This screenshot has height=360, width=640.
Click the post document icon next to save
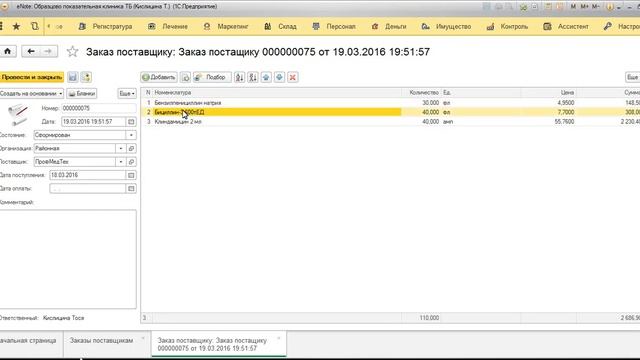pyautogui.click(x=86, y=77)
